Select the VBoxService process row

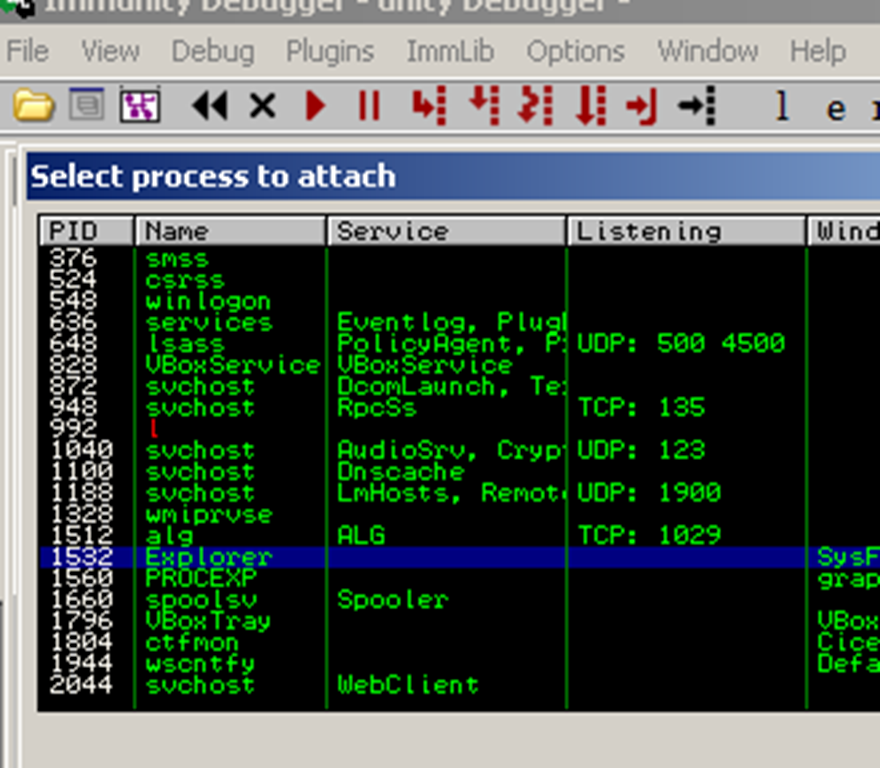click(232, 365)
